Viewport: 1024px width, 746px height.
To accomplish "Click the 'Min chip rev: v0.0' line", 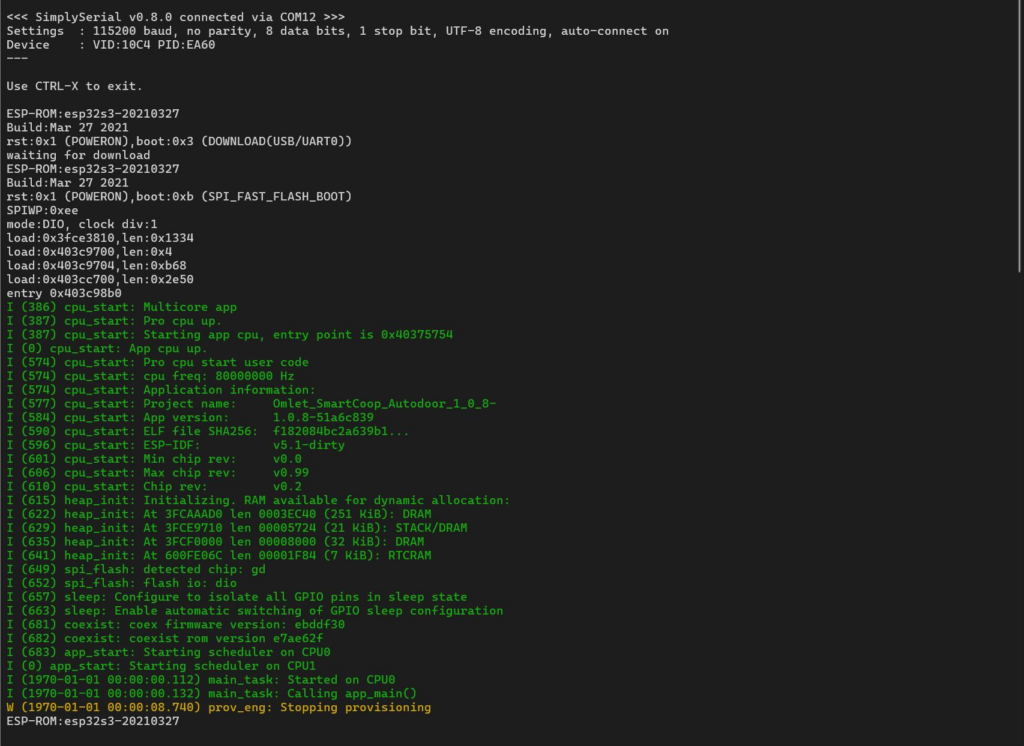I will tap(154, 459).
